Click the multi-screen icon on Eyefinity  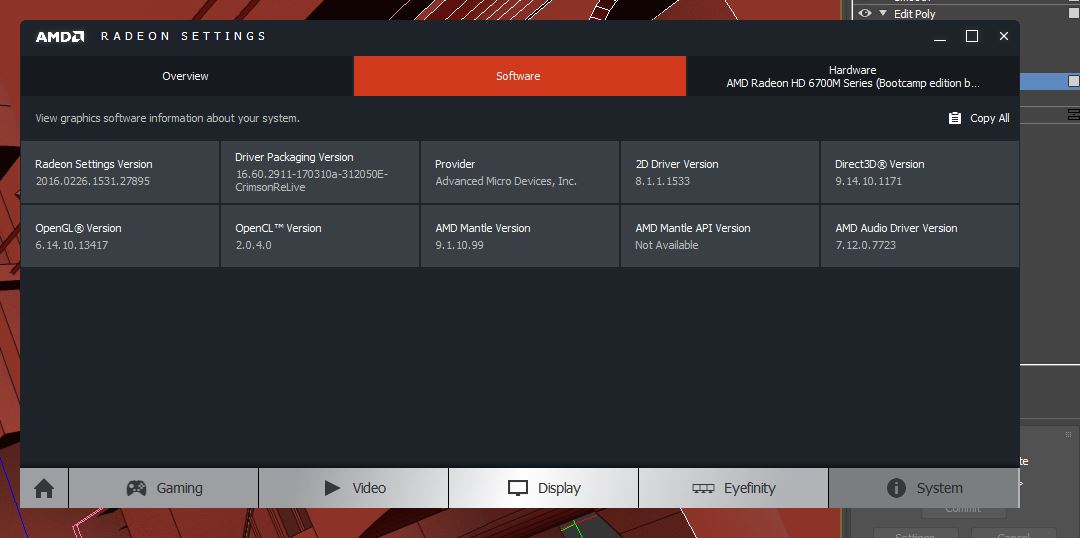click(703, 488)
